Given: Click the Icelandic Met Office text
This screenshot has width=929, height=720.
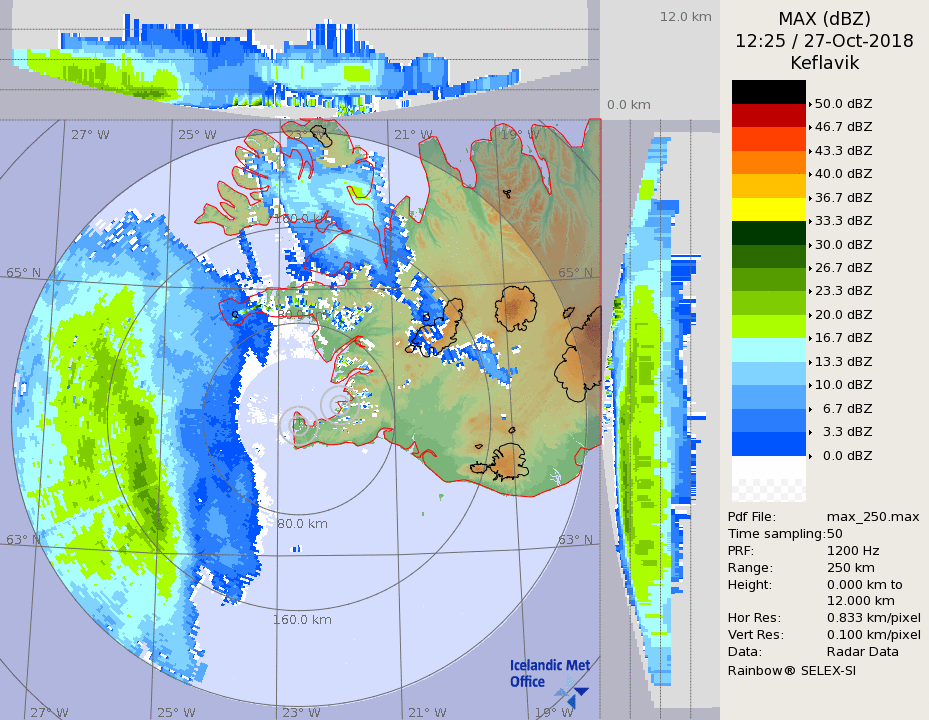Looking at the screenshot, I should click(x=549, y=673).
